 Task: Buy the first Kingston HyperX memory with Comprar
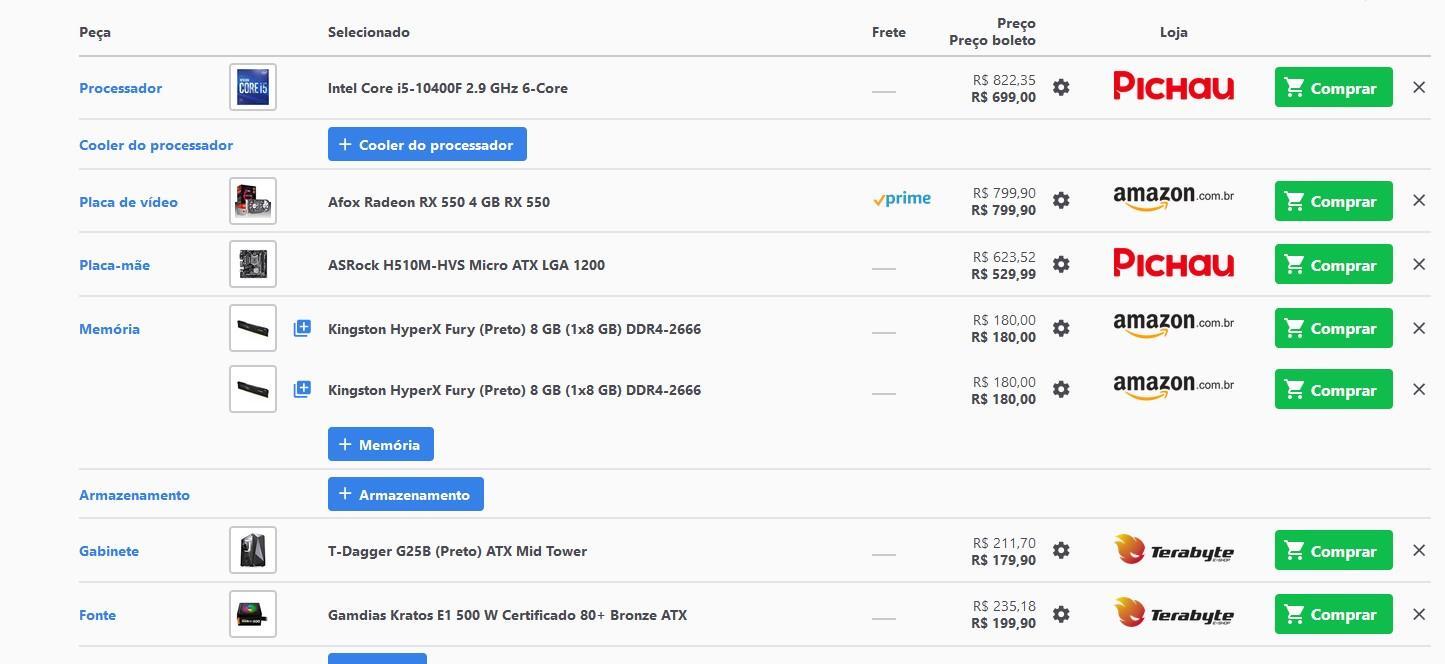pyautogui.click(x=1333, y=328)
